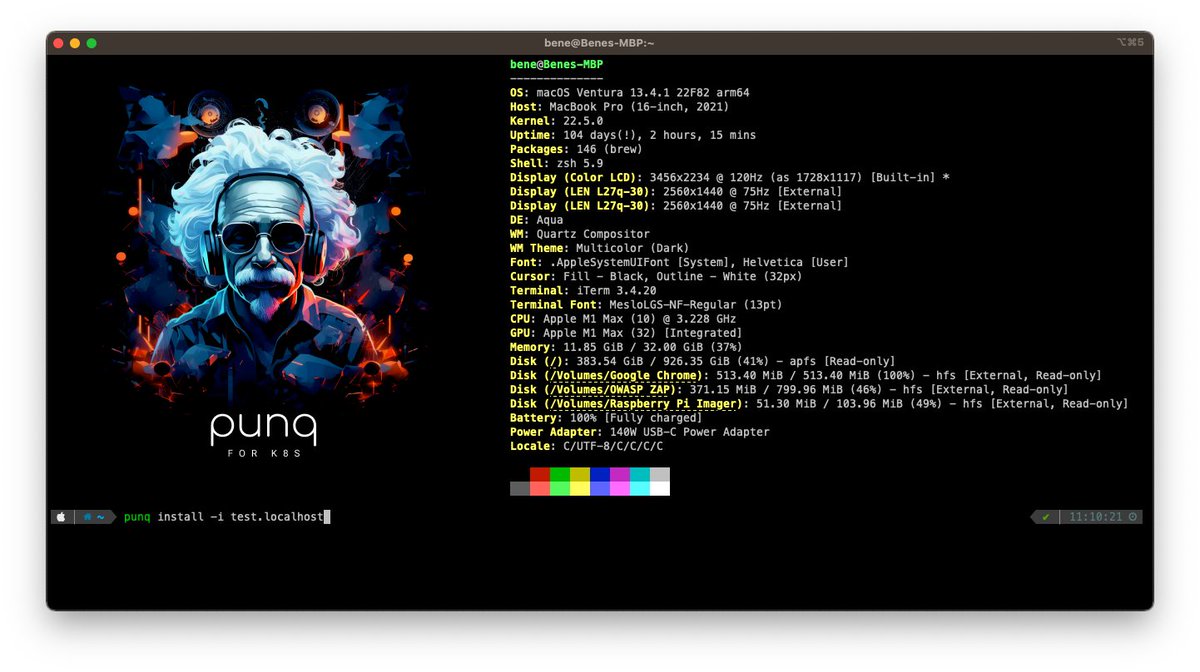Click the OS: macOS Ventura 13.4.1 line
The height and width of the screenshot is (672, 1200).
point(630,93)
